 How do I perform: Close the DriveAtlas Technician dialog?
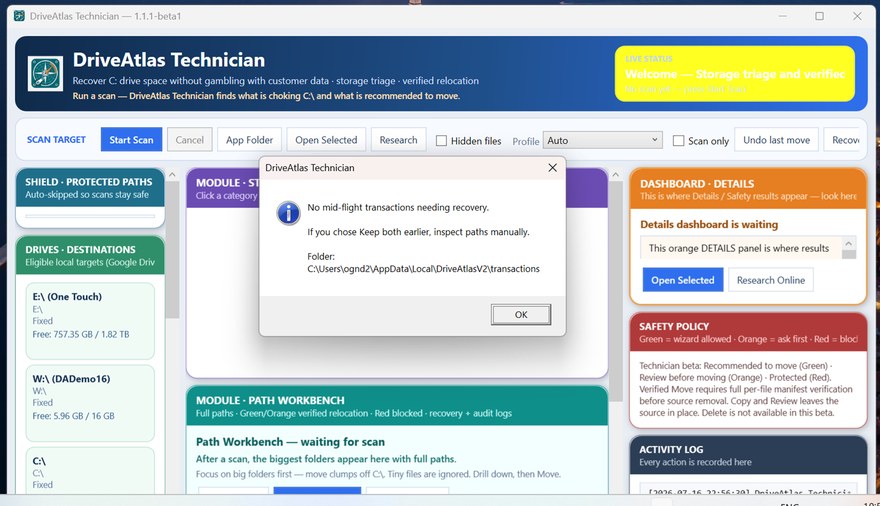point(552,168)
